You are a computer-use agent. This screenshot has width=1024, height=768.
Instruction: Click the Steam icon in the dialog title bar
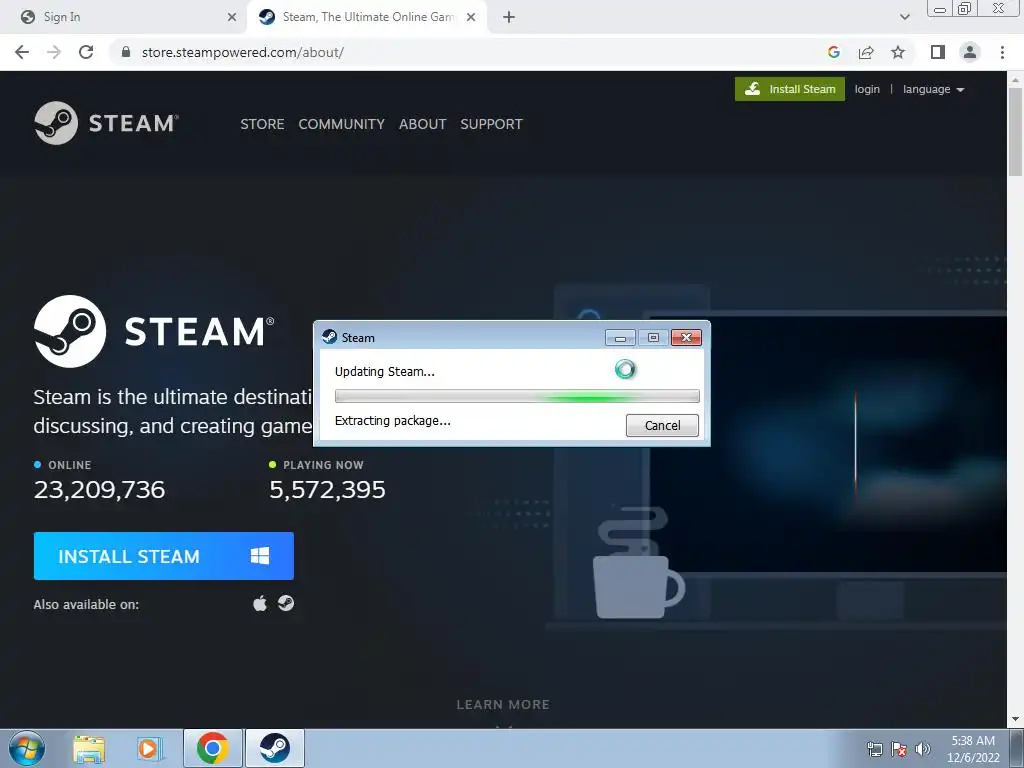[330, 337]
